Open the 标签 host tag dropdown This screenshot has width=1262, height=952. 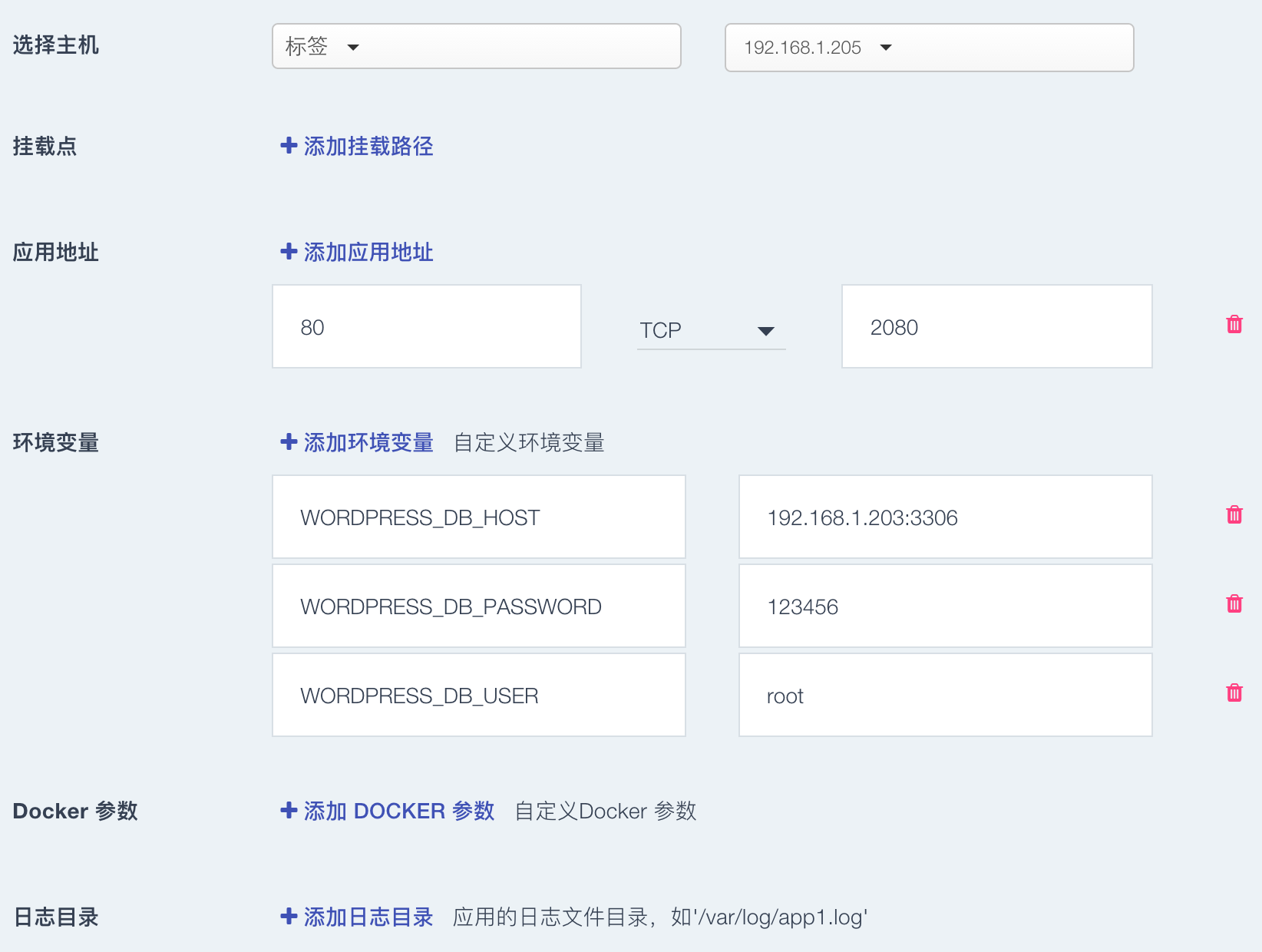pyautogui.click(x=476, y=46)
